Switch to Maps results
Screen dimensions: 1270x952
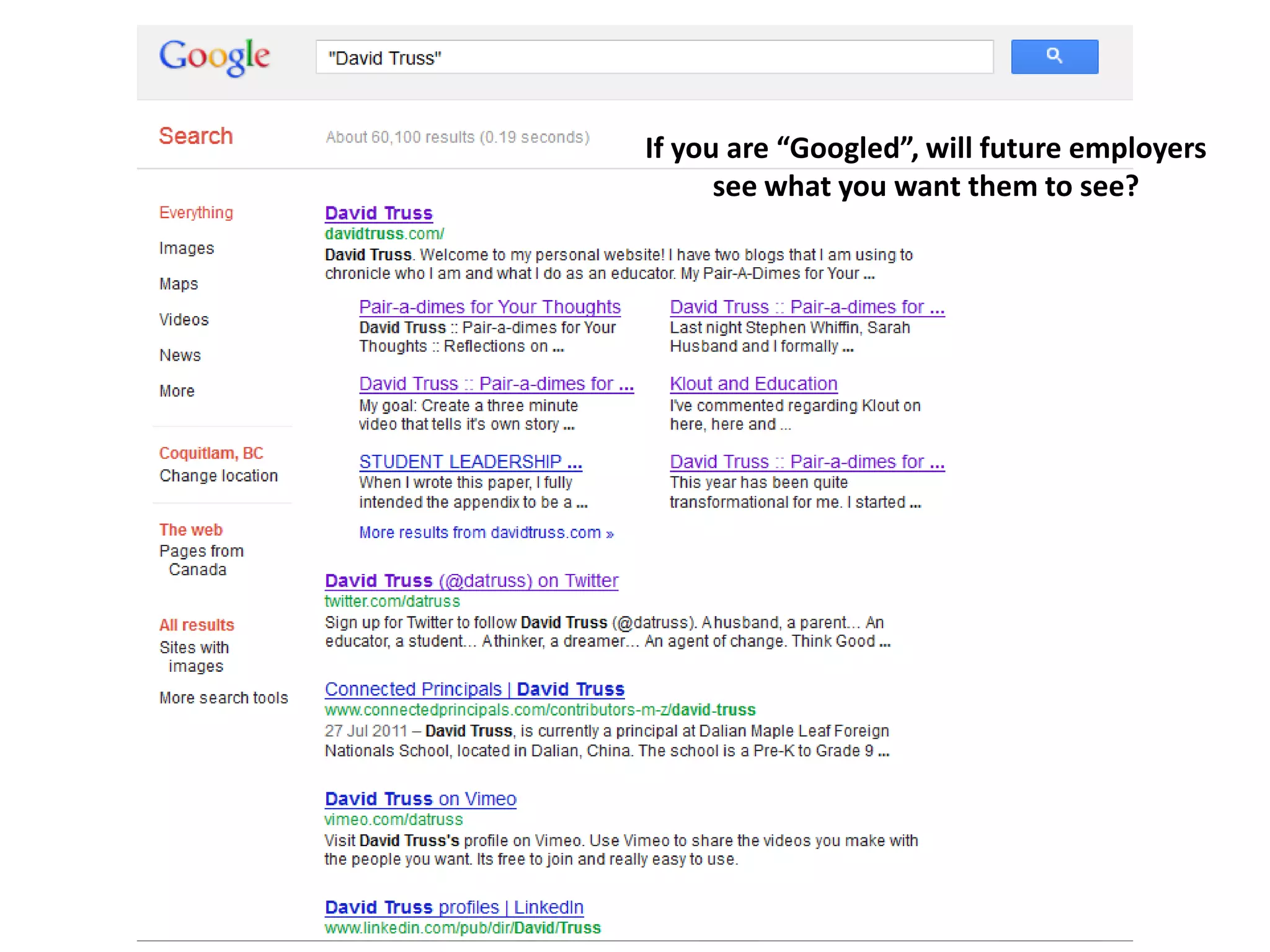click(179, 284)
